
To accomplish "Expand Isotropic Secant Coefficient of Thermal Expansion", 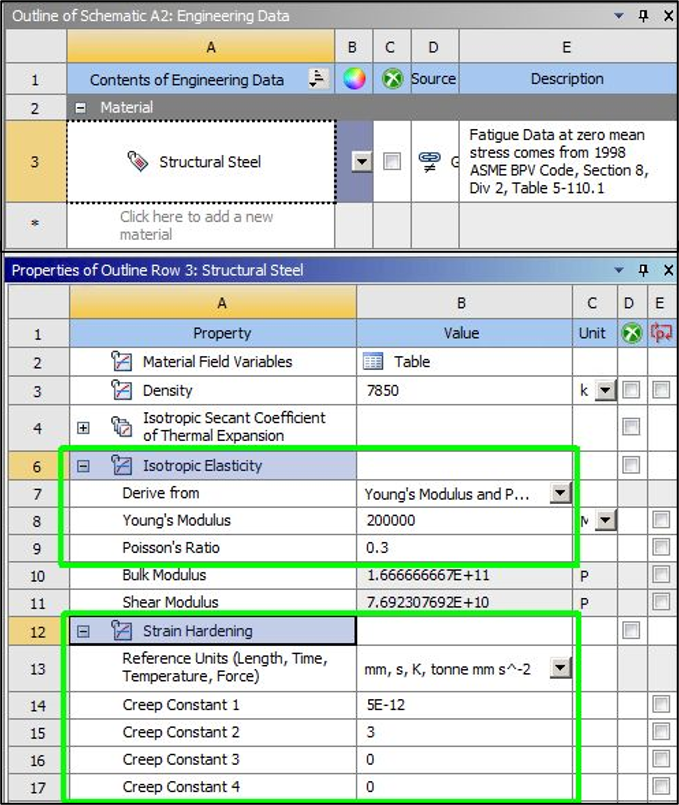I will click(x=83, y=427).
